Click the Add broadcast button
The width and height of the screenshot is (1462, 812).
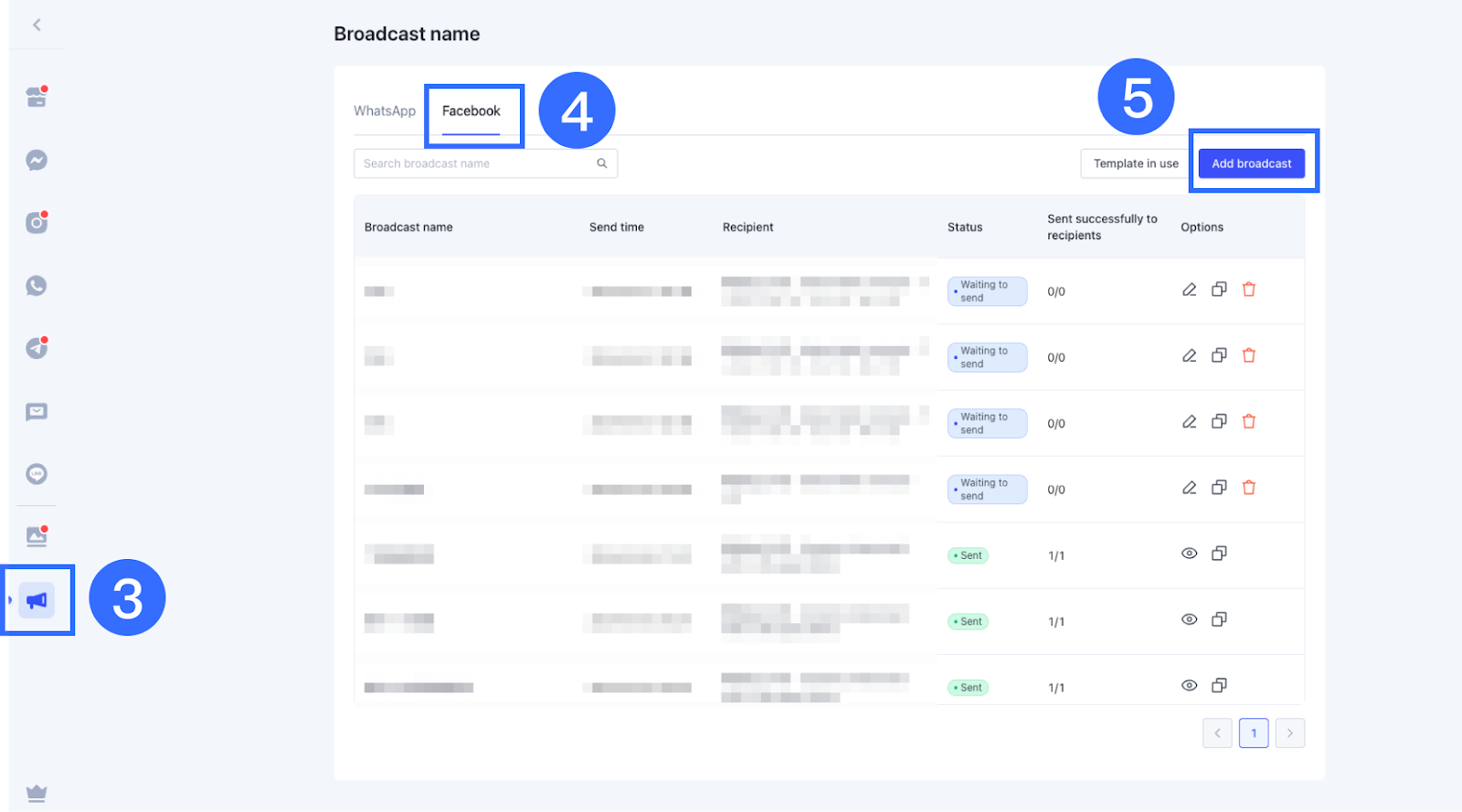(x=1252, y=163)
